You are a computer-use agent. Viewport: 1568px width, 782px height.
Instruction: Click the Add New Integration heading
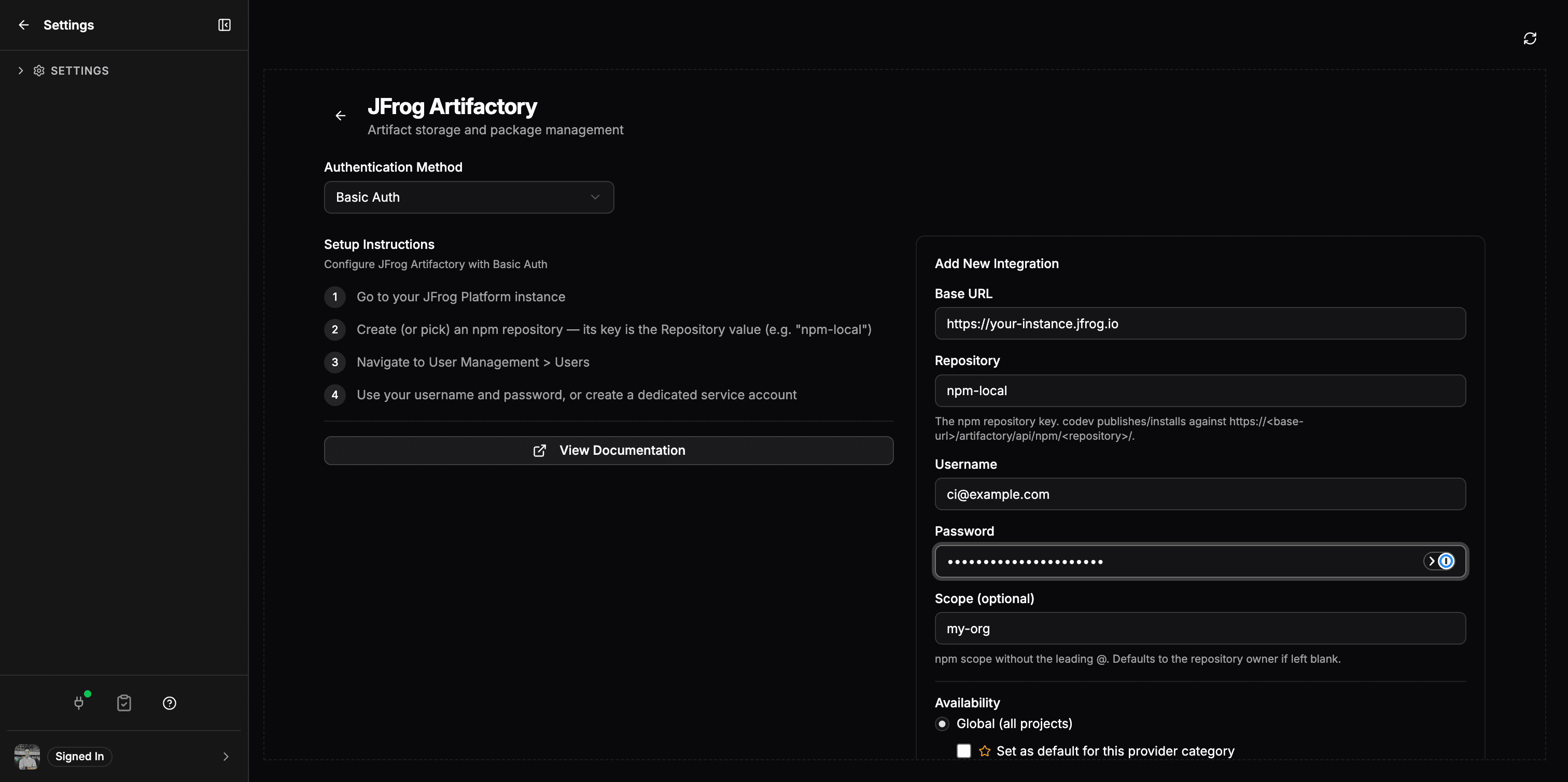(x=997, y=263)
